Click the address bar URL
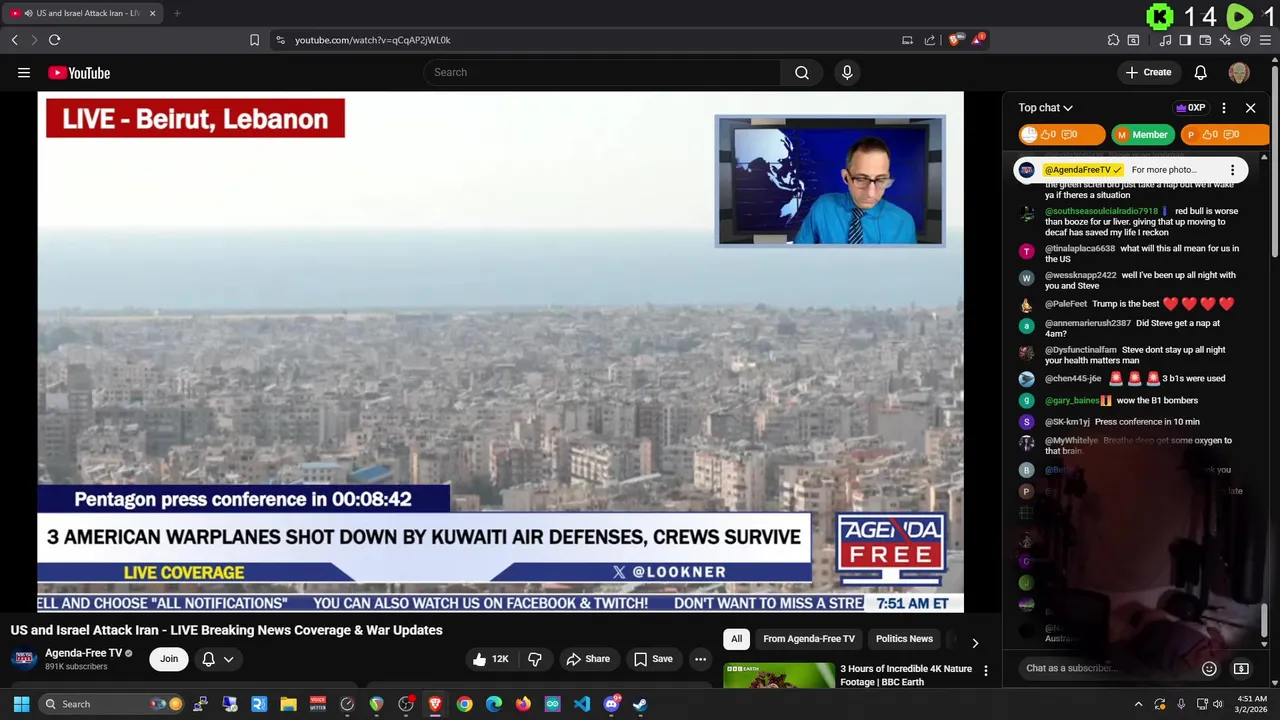This screenshot has height=720, width=1280. click(373, 40)
